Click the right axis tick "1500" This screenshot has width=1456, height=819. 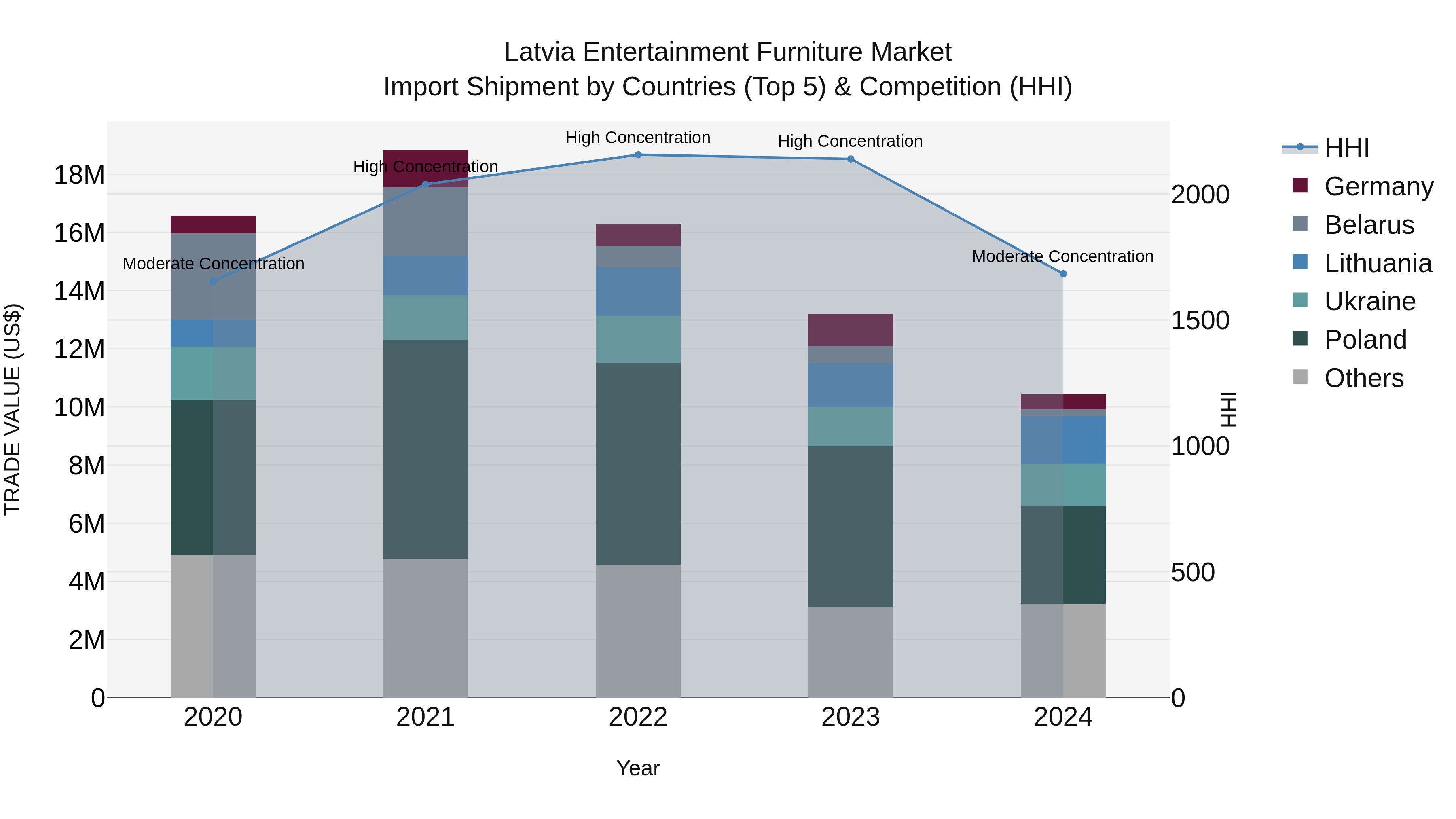pyautogui.click(x=1200, y=320)
